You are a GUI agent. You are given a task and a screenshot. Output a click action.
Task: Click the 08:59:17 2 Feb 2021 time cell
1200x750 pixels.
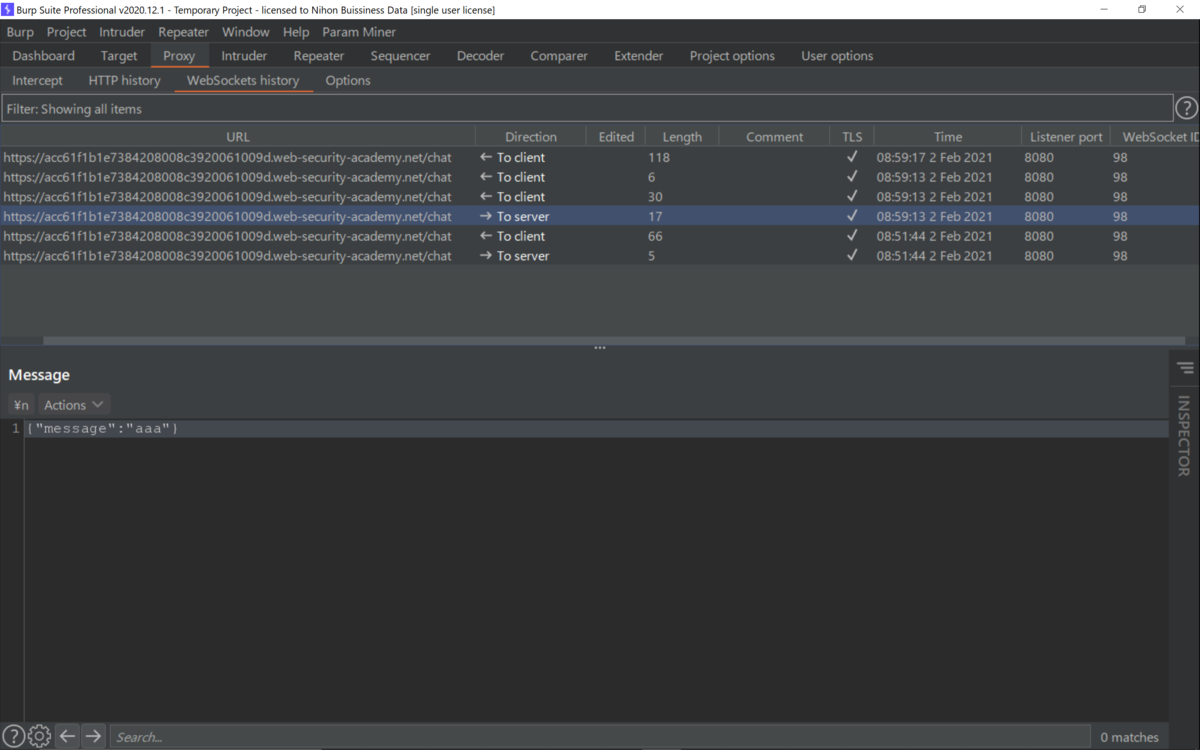click(x=935, y=157)
